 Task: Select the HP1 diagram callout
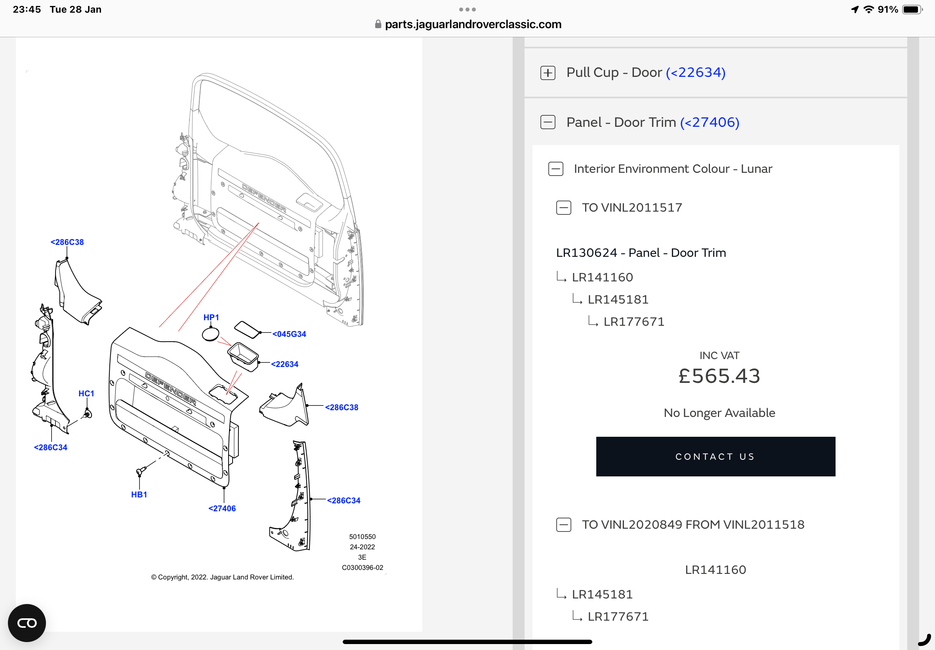pyautogui.click(x=211, y=317)
